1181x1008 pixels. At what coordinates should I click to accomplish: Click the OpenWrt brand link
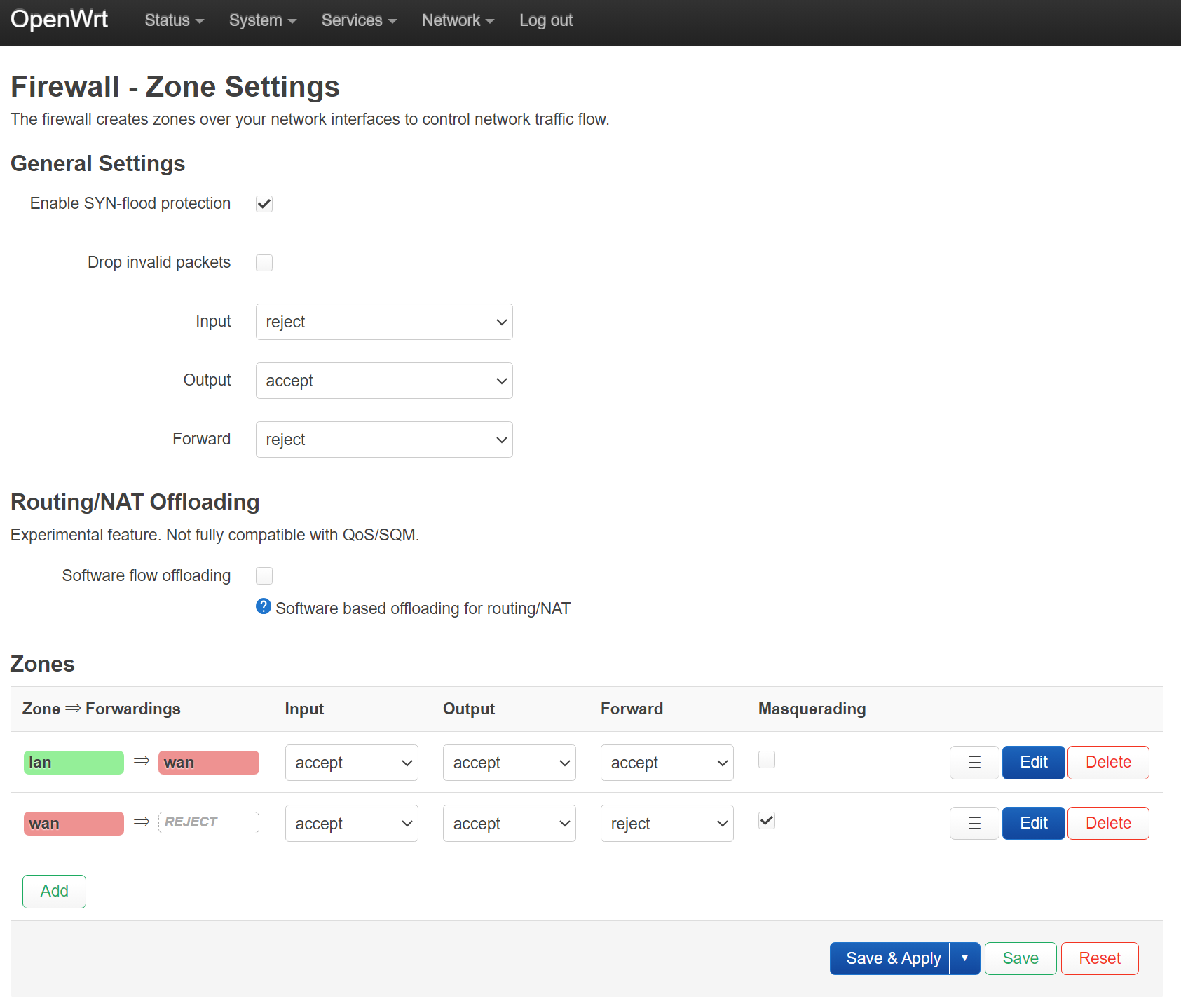click(60, 20)
